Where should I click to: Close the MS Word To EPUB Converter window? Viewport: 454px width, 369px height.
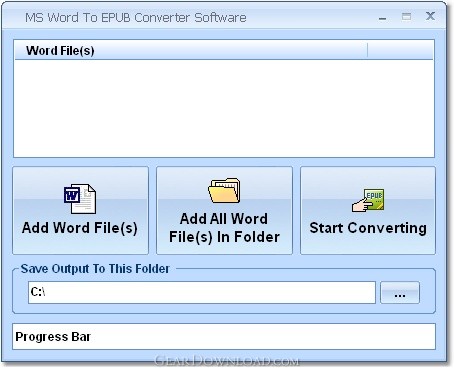point(430,16)
